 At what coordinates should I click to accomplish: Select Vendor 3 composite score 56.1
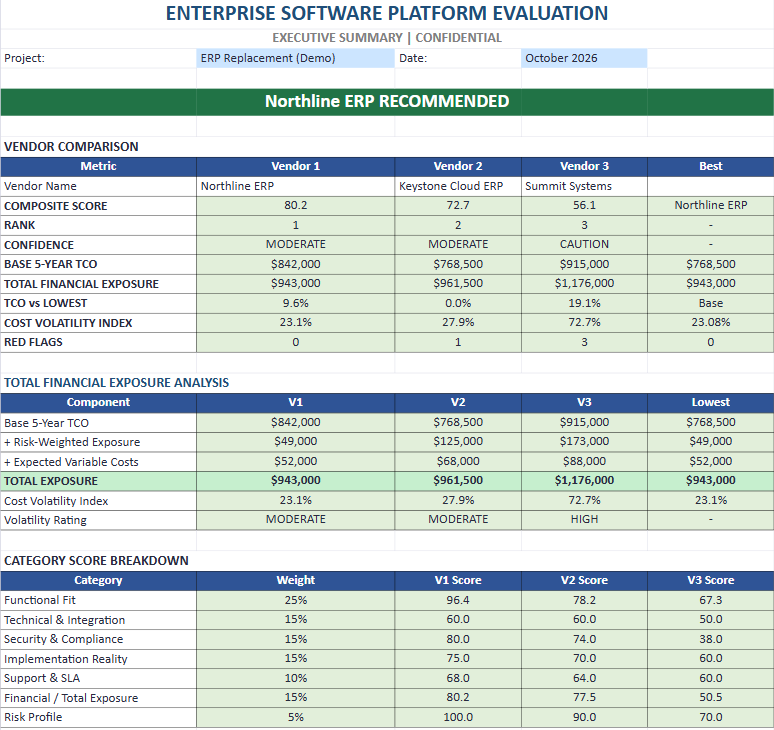[x=584, y=205]
